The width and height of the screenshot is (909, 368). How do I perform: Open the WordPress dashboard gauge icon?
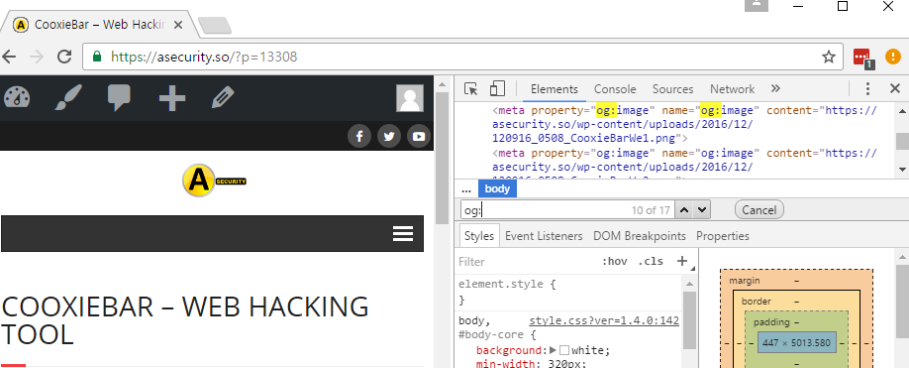click(17, 97)
